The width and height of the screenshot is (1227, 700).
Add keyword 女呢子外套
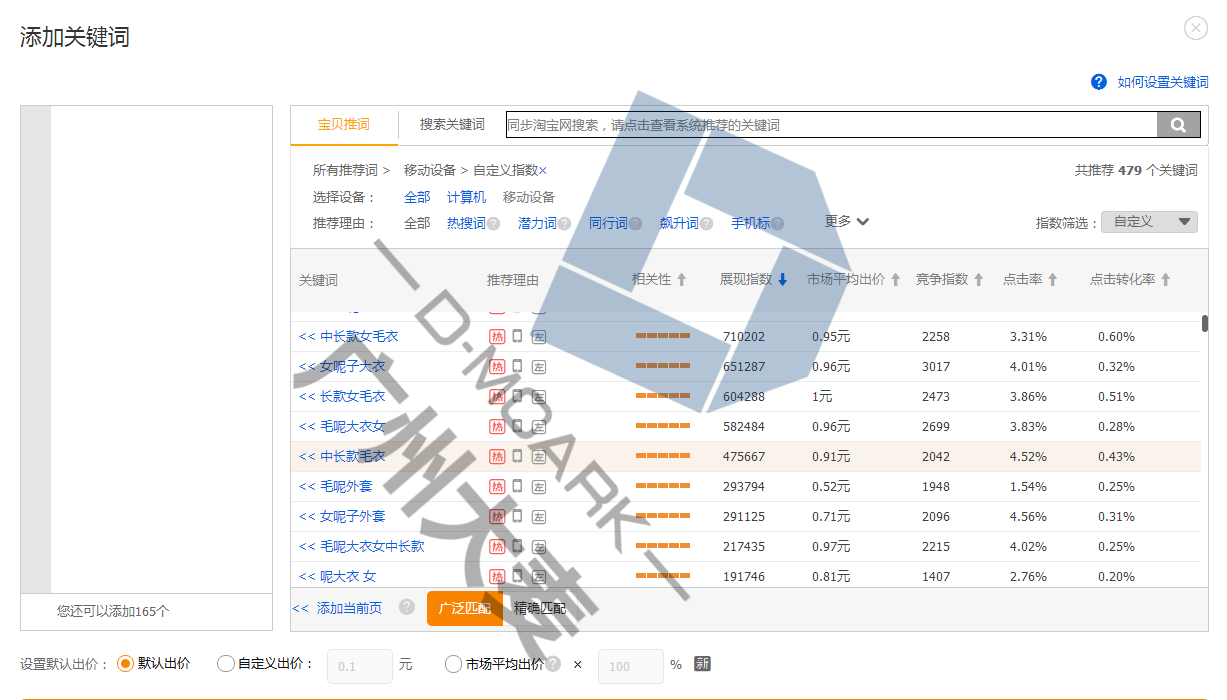pos(342,517)
